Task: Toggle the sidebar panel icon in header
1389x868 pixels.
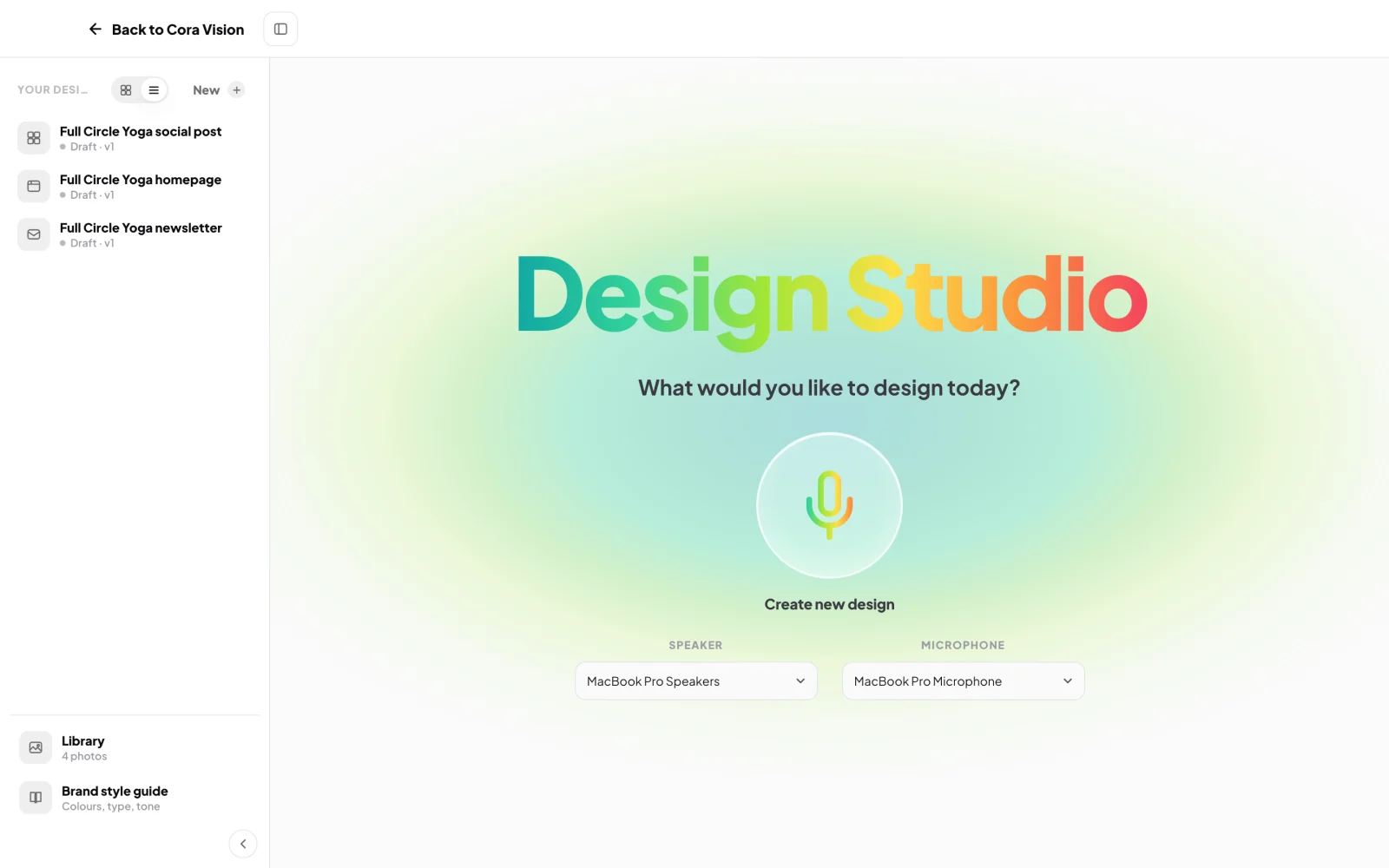Action: click(280, 30)
